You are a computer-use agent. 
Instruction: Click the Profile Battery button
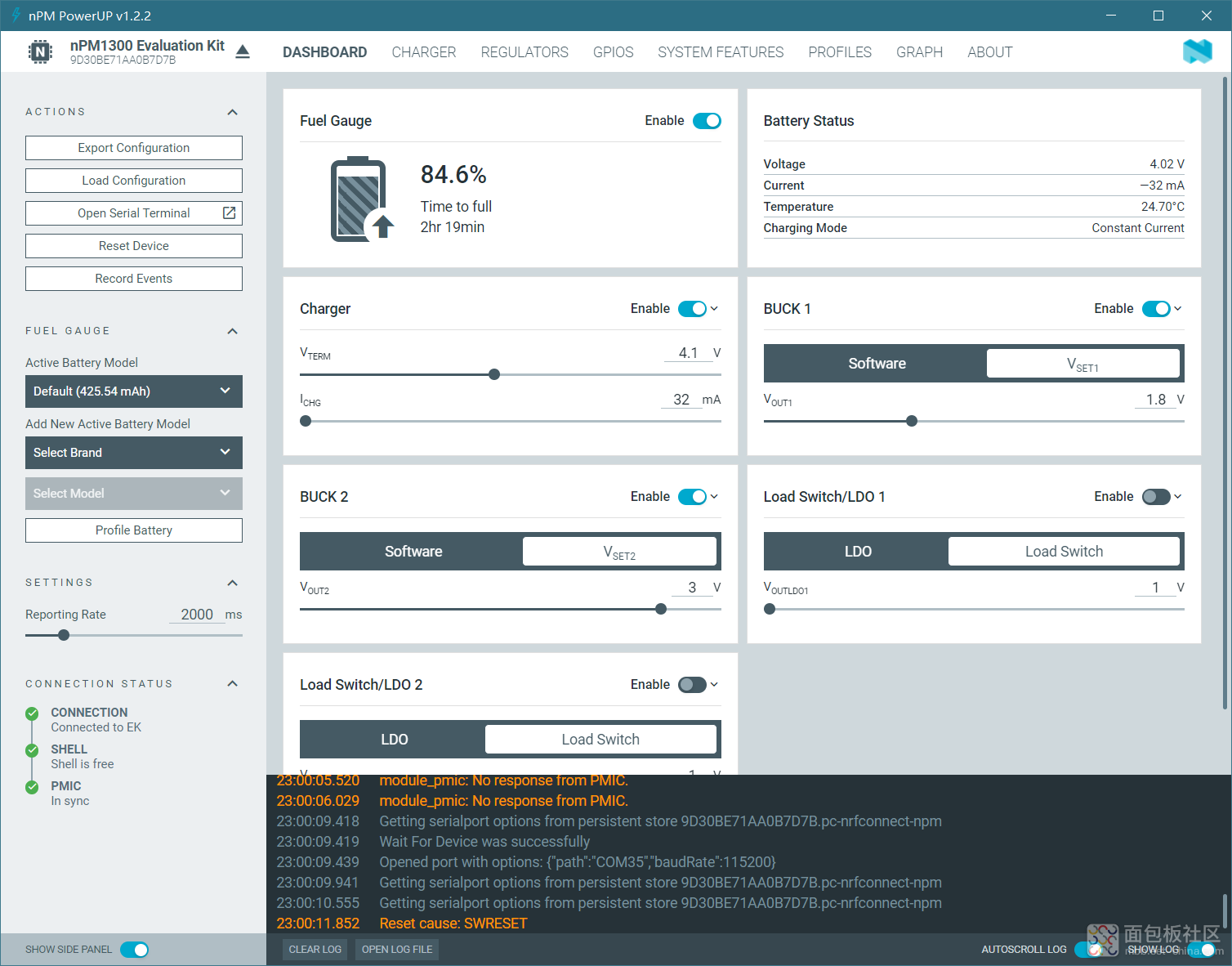pos(134,530)
